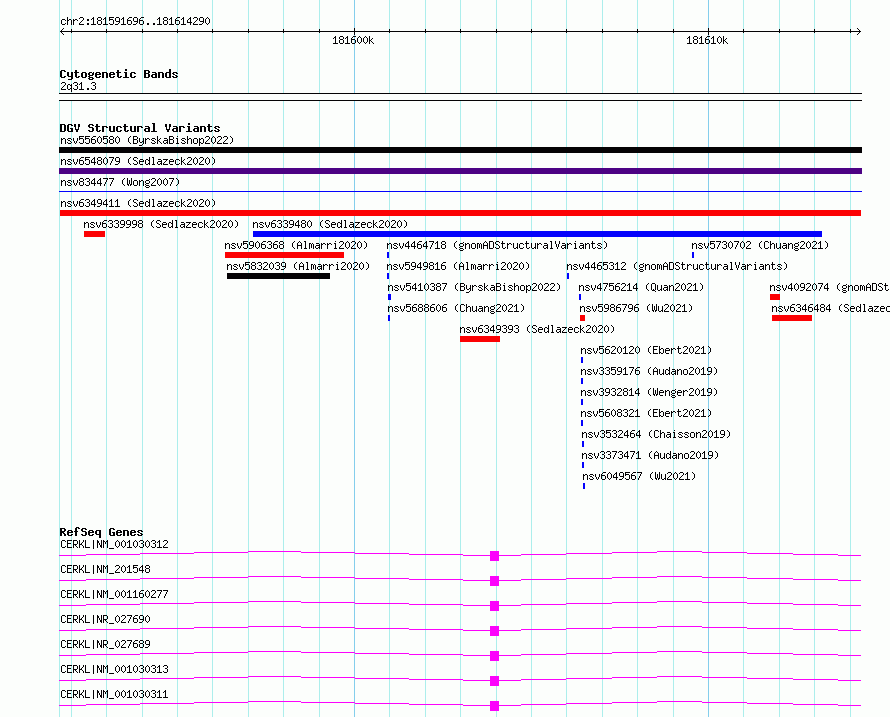Click the nsv5986796 (Wu2021) label

click(636, 308)
